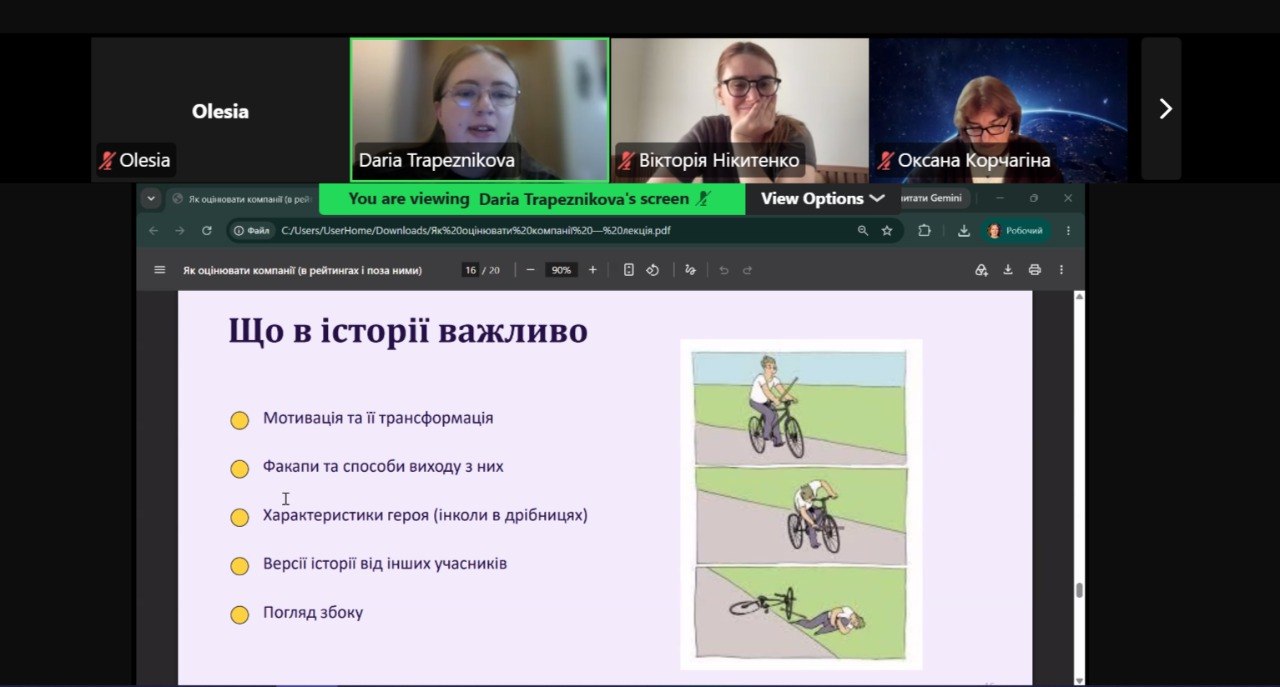Click the PDF vertical scrollbar thumb

[x=1079, y=590]
